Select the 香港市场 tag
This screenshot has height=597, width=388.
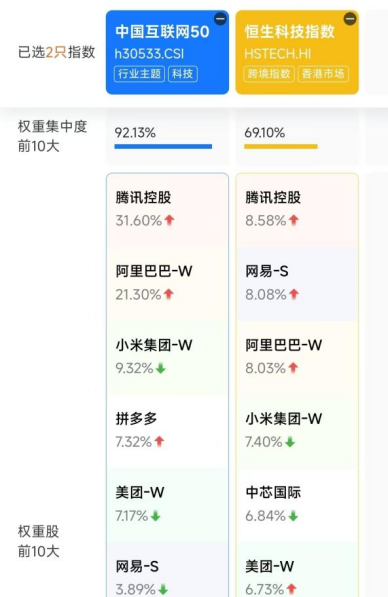click(323, 74)
